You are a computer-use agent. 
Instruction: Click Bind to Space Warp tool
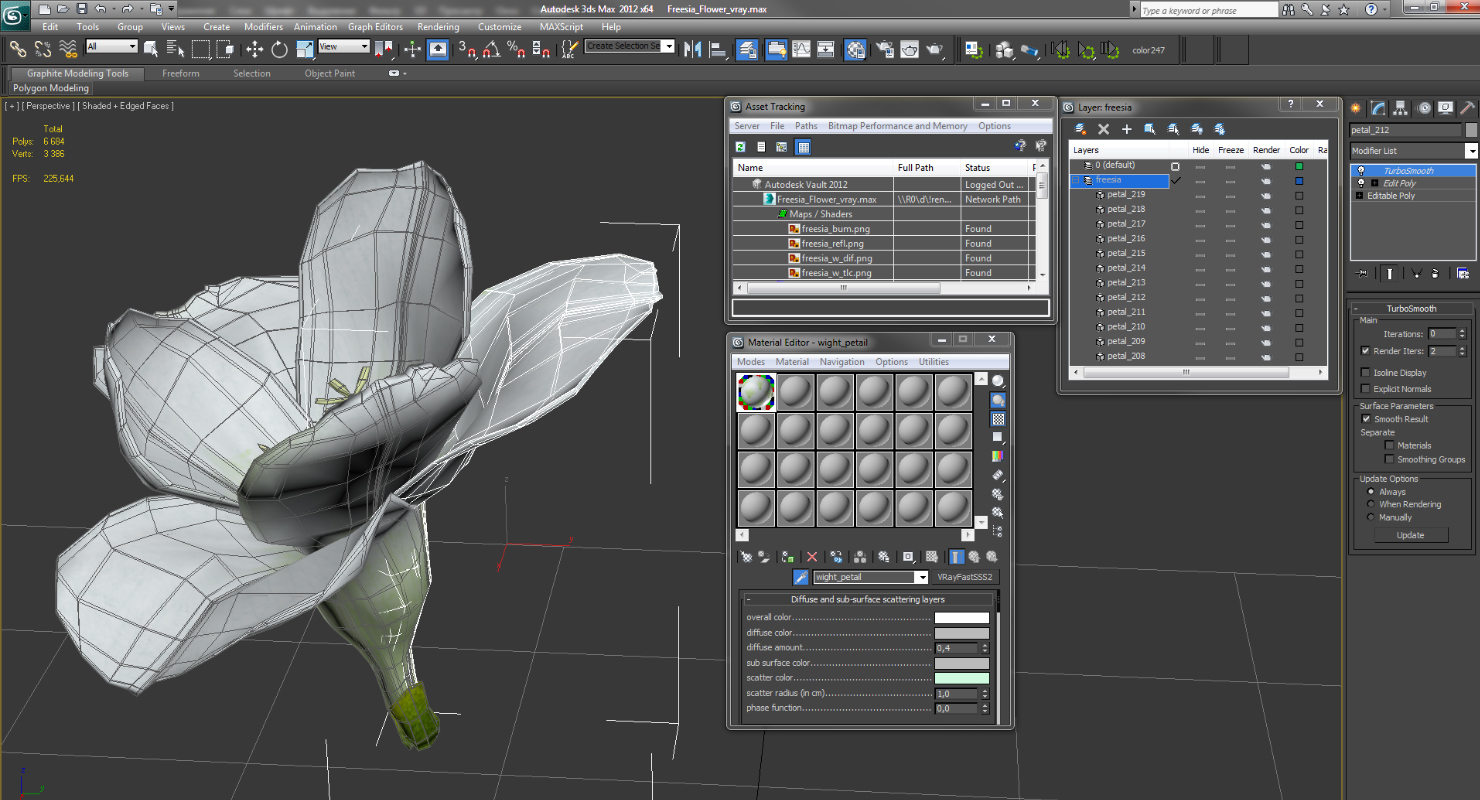[x=68, y=48]
